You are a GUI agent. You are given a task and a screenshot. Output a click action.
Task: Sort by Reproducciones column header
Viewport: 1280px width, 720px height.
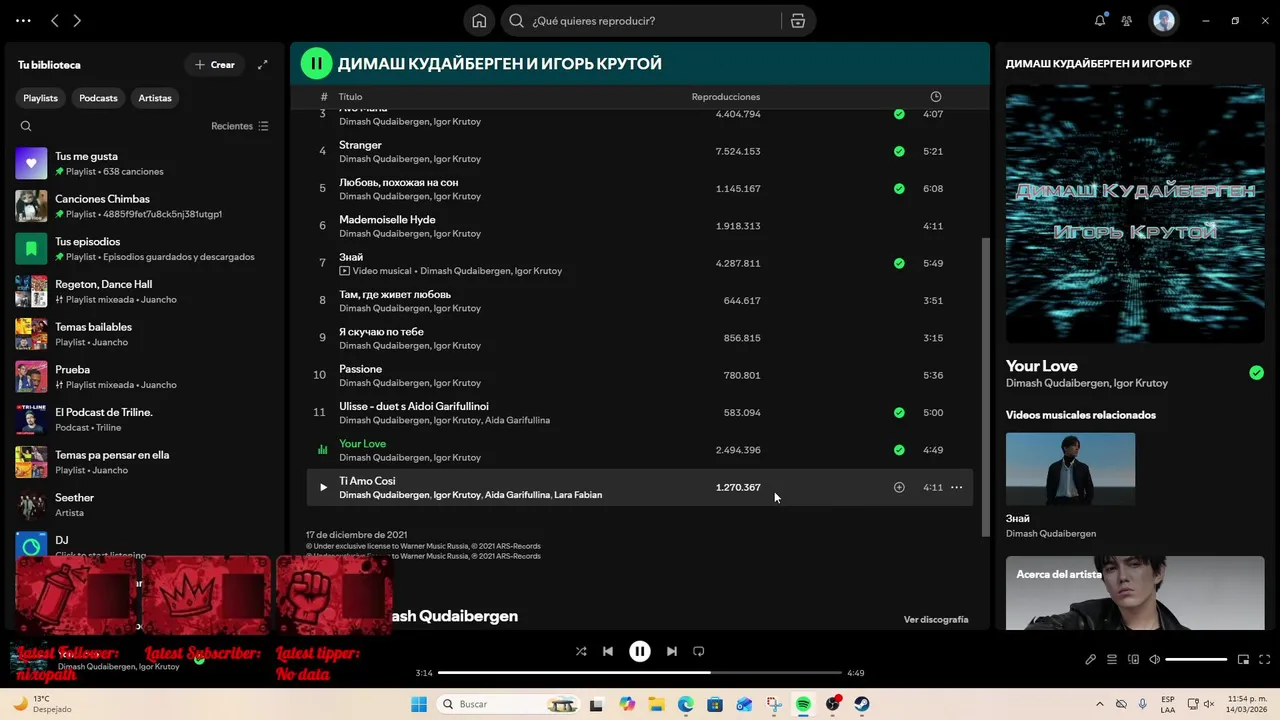pyautogui.click(x=726, y=97)
